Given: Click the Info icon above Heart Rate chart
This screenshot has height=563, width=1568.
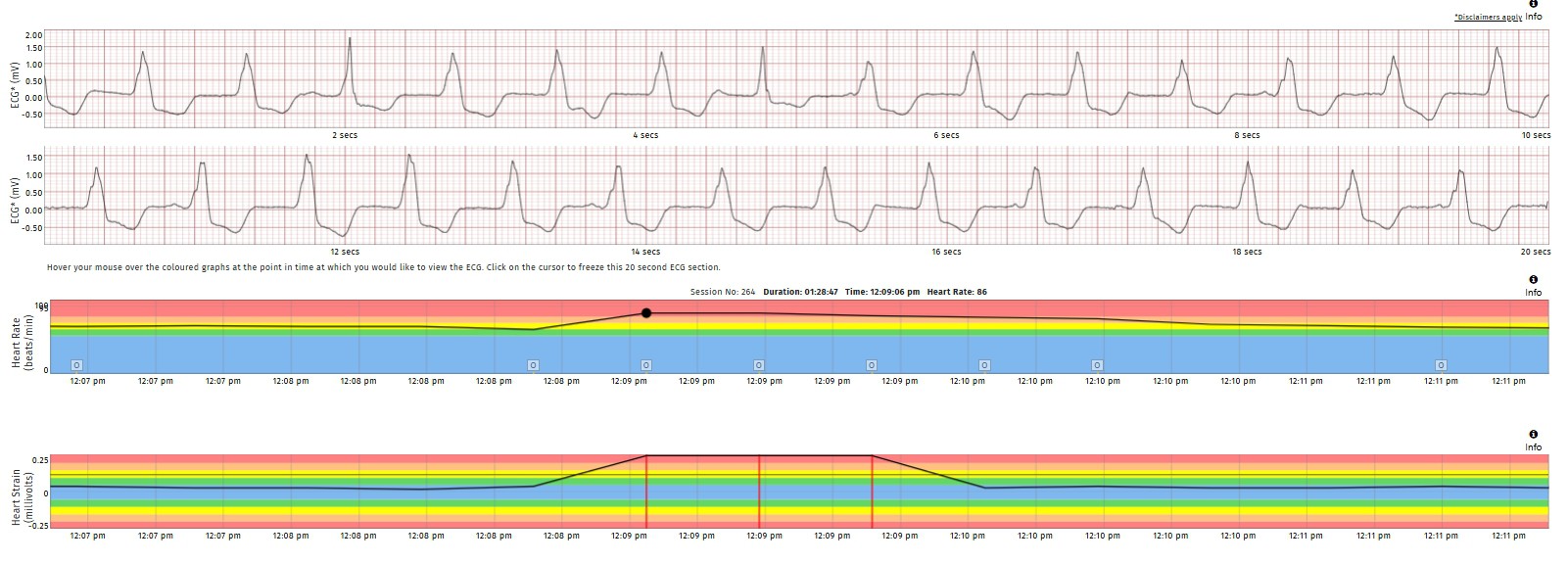Looking at the screenshot, I should [1533, 280].
